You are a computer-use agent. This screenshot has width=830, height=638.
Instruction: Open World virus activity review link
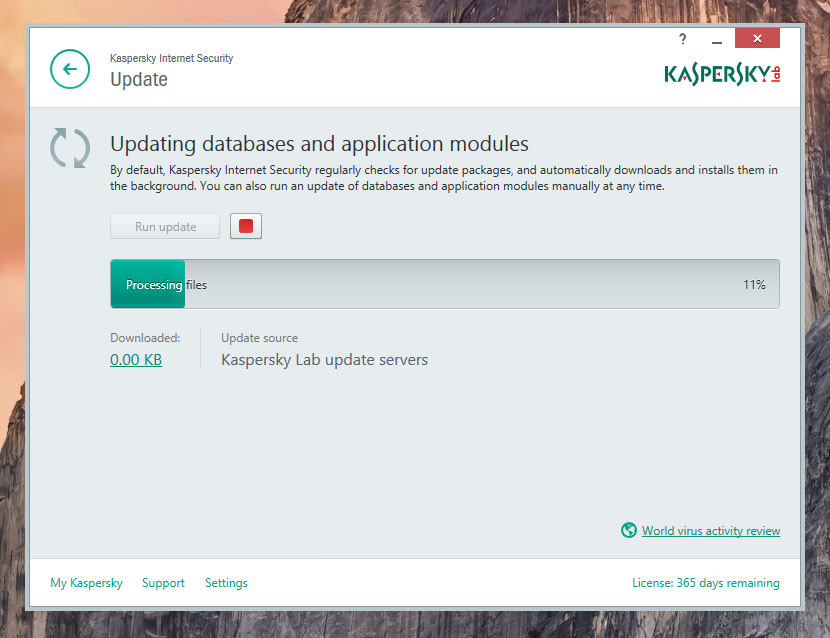711,531
